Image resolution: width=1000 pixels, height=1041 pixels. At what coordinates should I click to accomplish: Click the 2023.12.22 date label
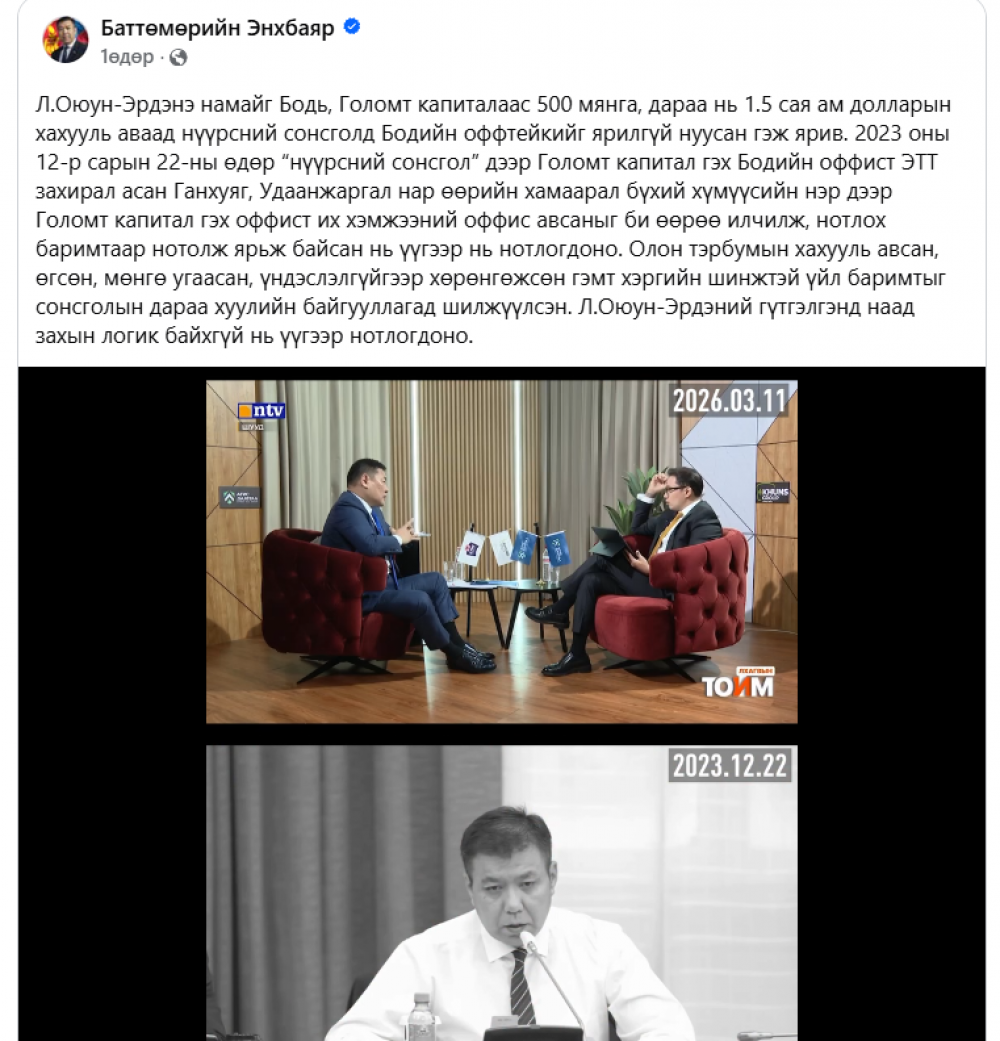pos(729,765)
